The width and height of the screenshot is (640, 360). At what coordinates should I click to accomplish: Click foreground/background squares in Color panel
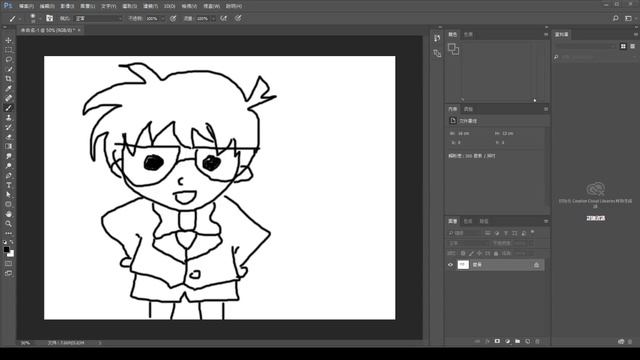click(453, 49)
